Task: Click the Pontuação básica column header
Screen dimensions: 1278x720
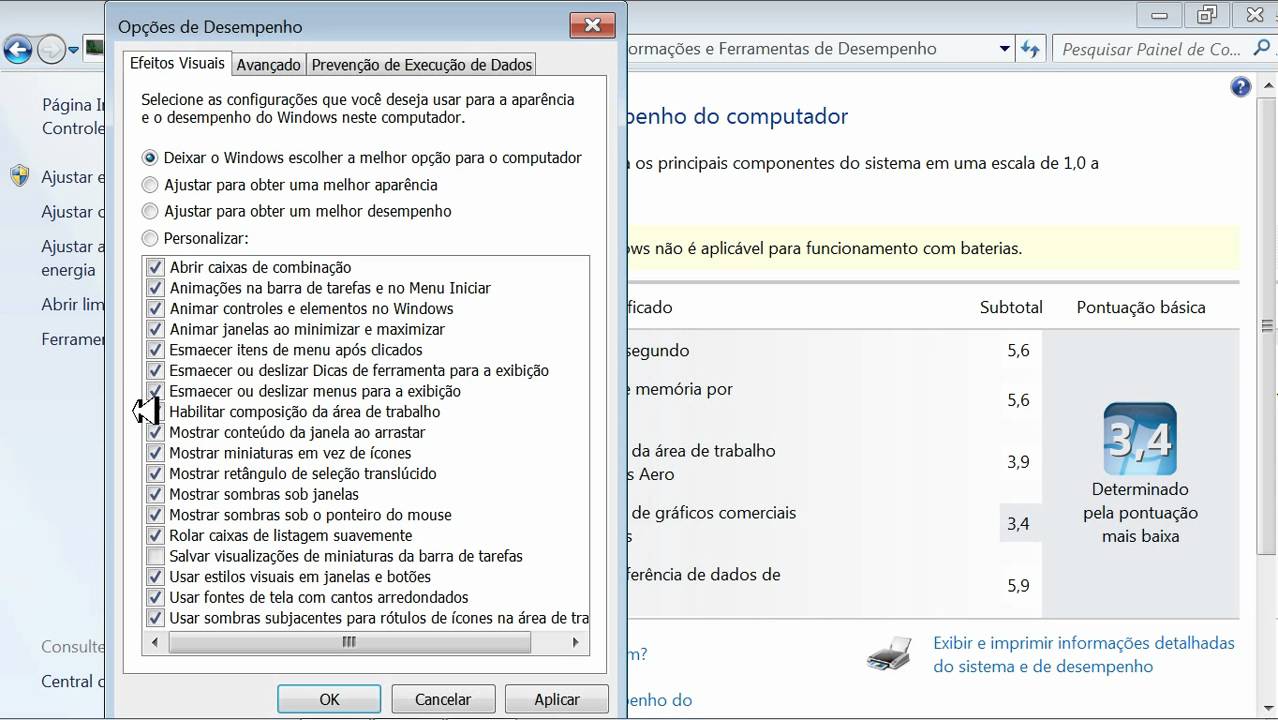Action: click(1141, 308)
